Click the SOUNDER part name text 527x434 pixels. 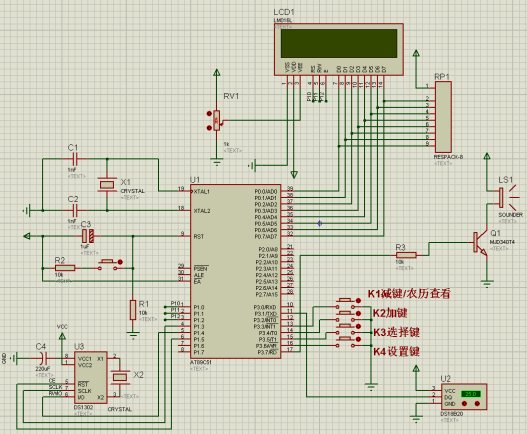coord(511,214)
